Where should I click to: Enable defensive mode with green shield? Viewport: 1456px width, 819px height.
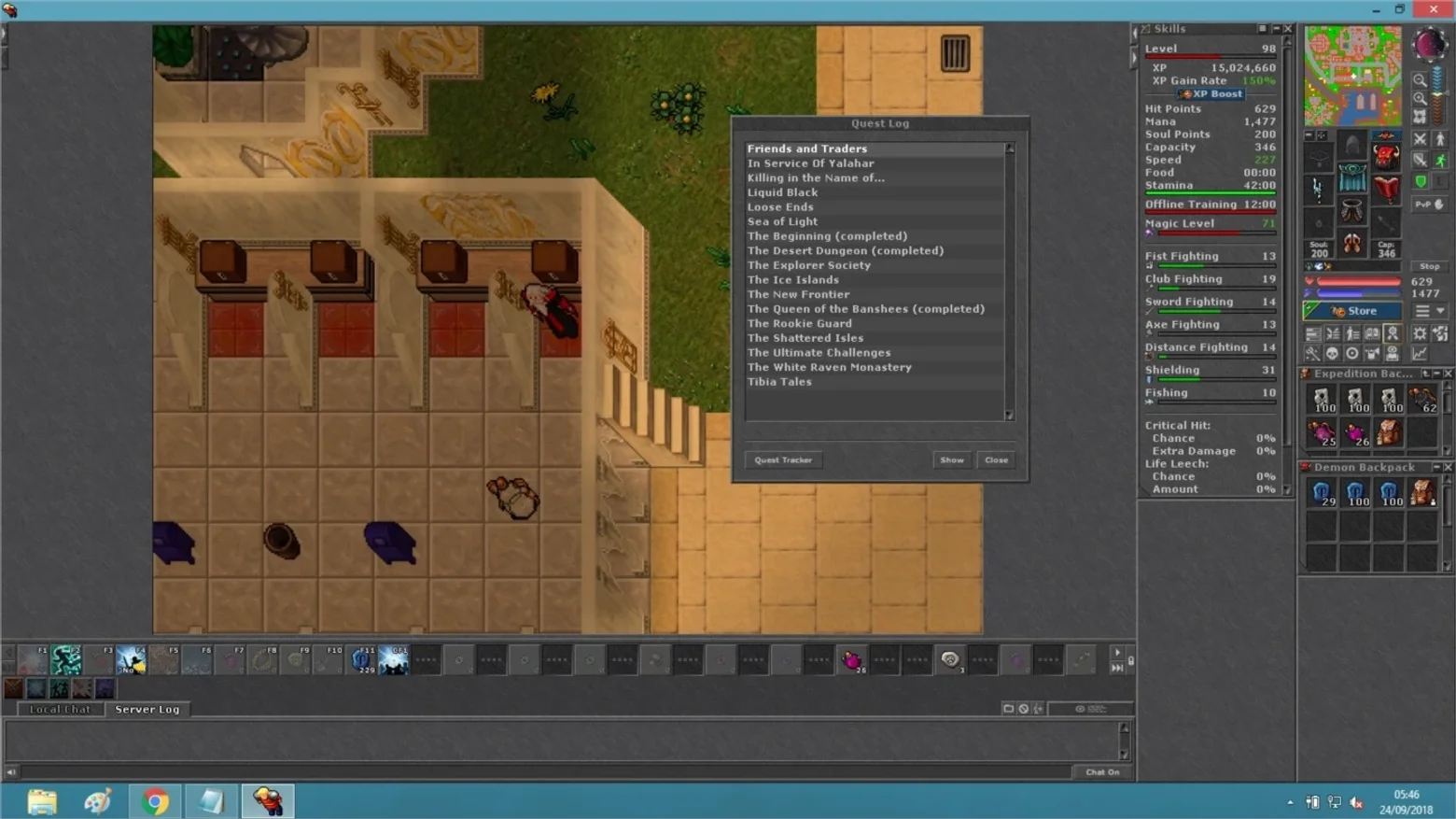coord(1420,181)
